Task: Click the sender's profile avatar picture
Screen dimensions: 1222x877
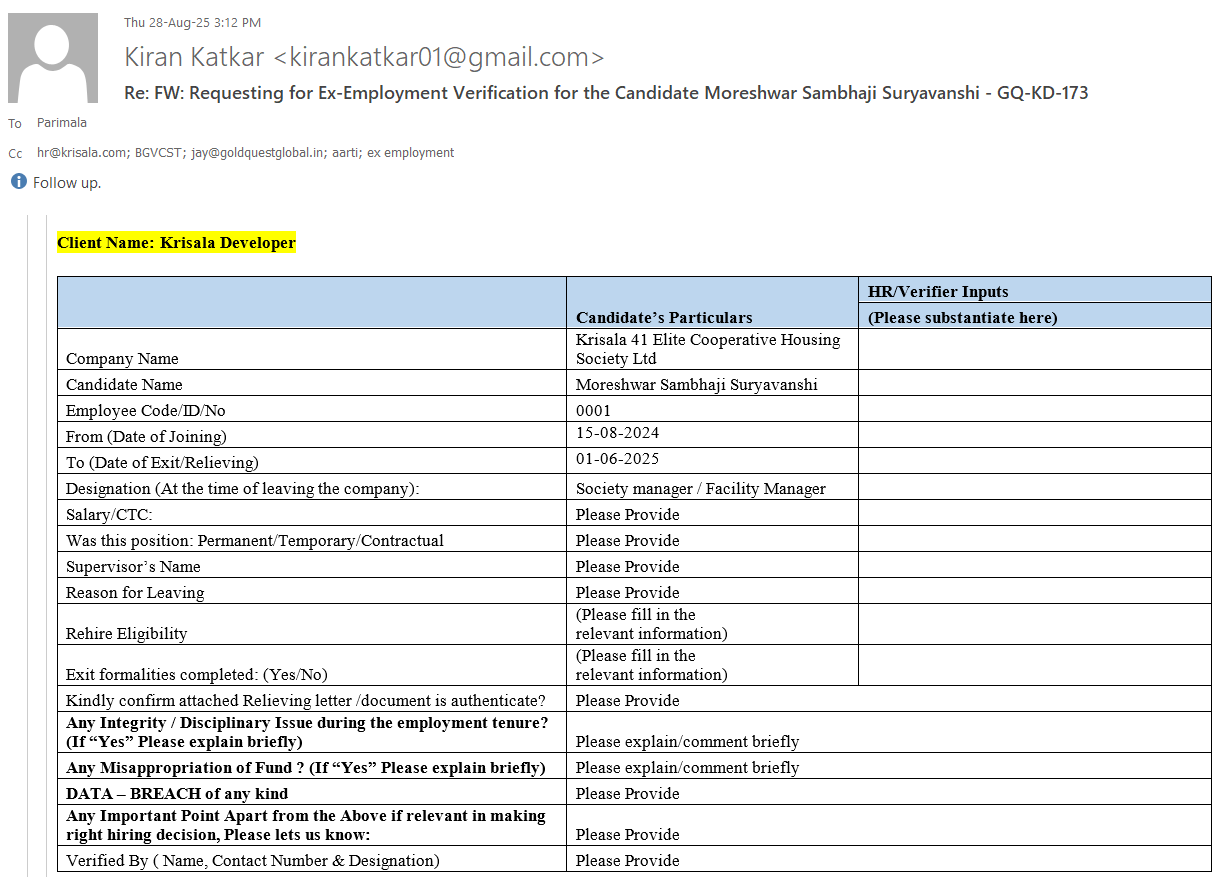Action: (x=53, y=58)
